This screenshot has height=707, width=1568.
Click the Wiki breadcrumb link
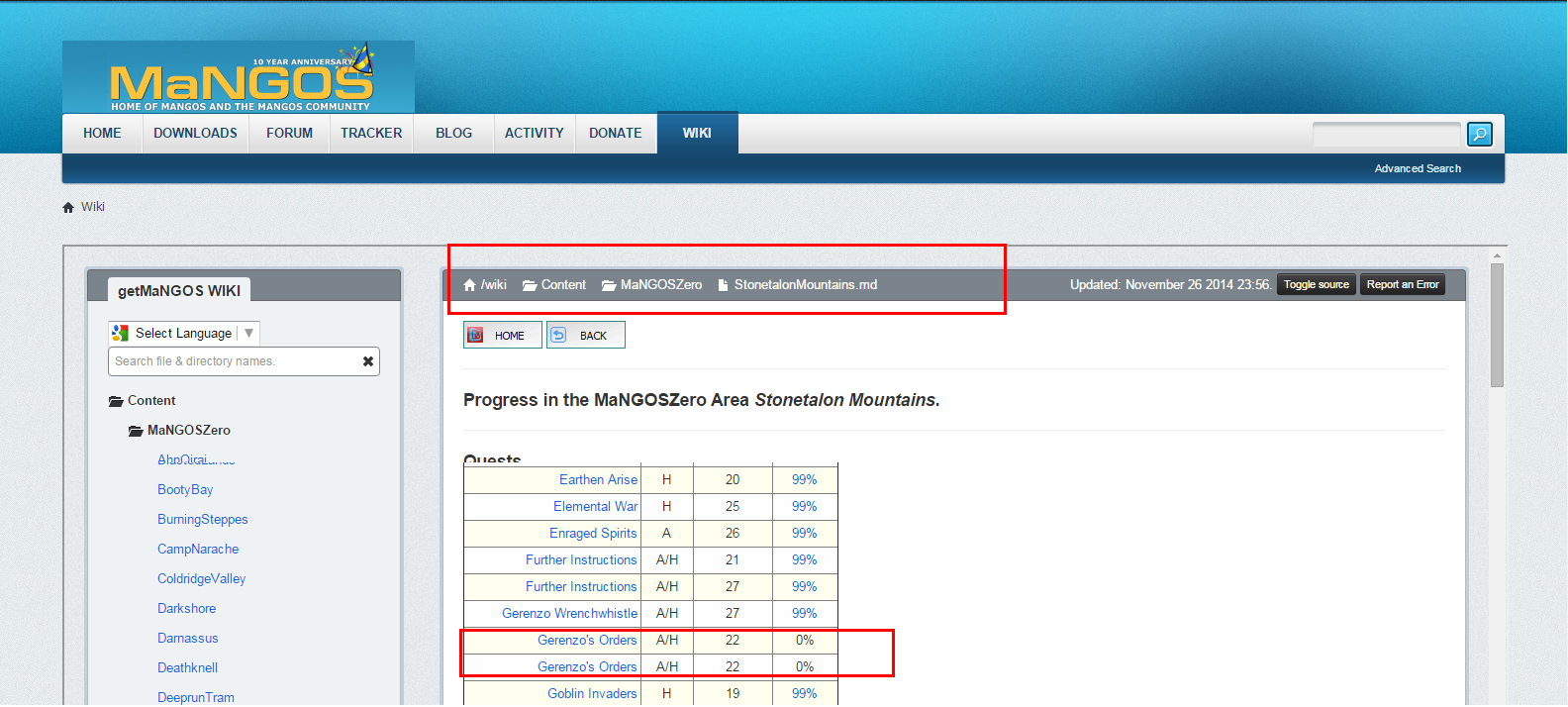tap(93, 207)
